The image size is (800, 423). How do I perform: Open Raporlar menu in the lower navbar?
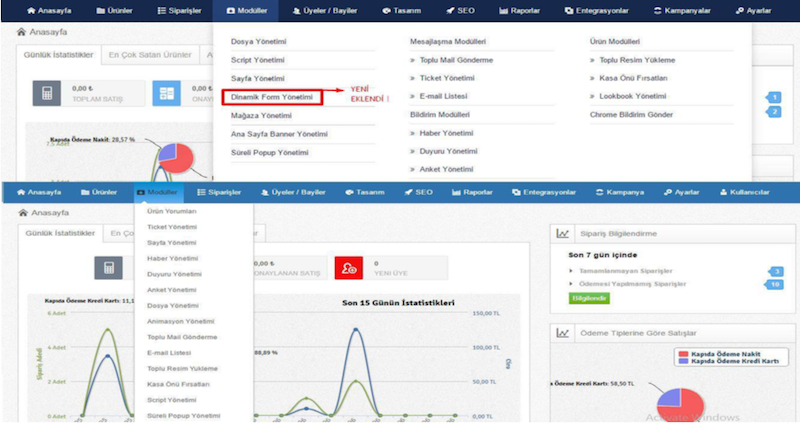coord(472,192)
